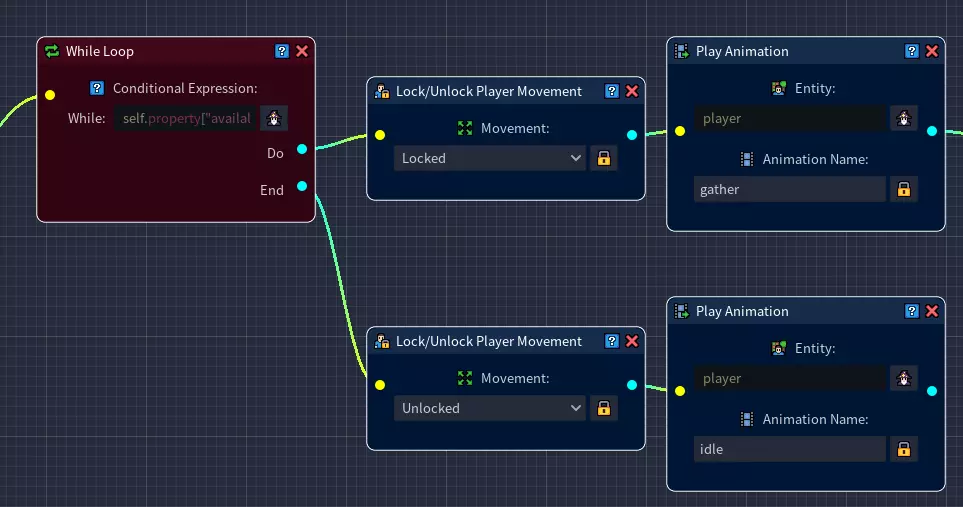
Task: Click the idle animation name field
Action: [790, 449]
